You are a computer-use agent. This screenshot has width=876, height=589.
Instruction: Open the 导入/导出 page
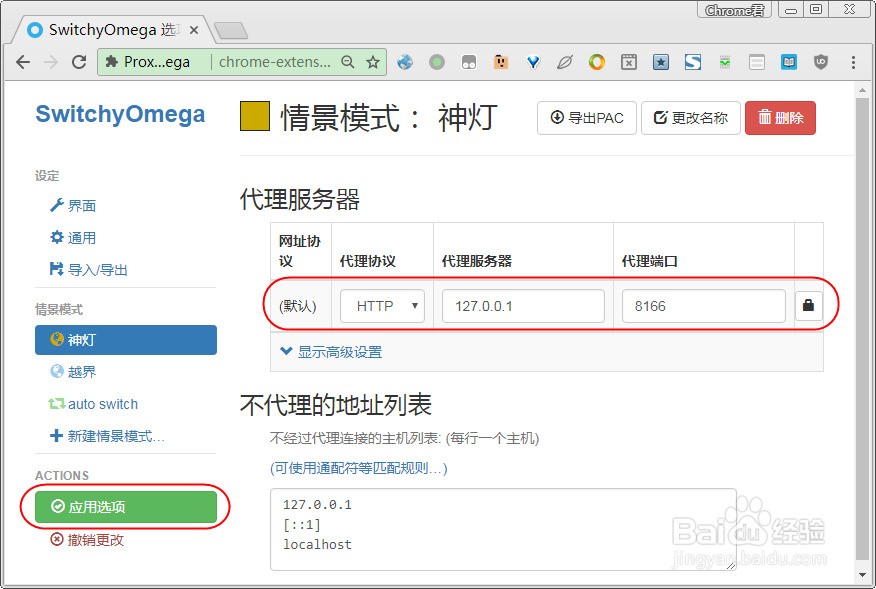coord(89,269)
